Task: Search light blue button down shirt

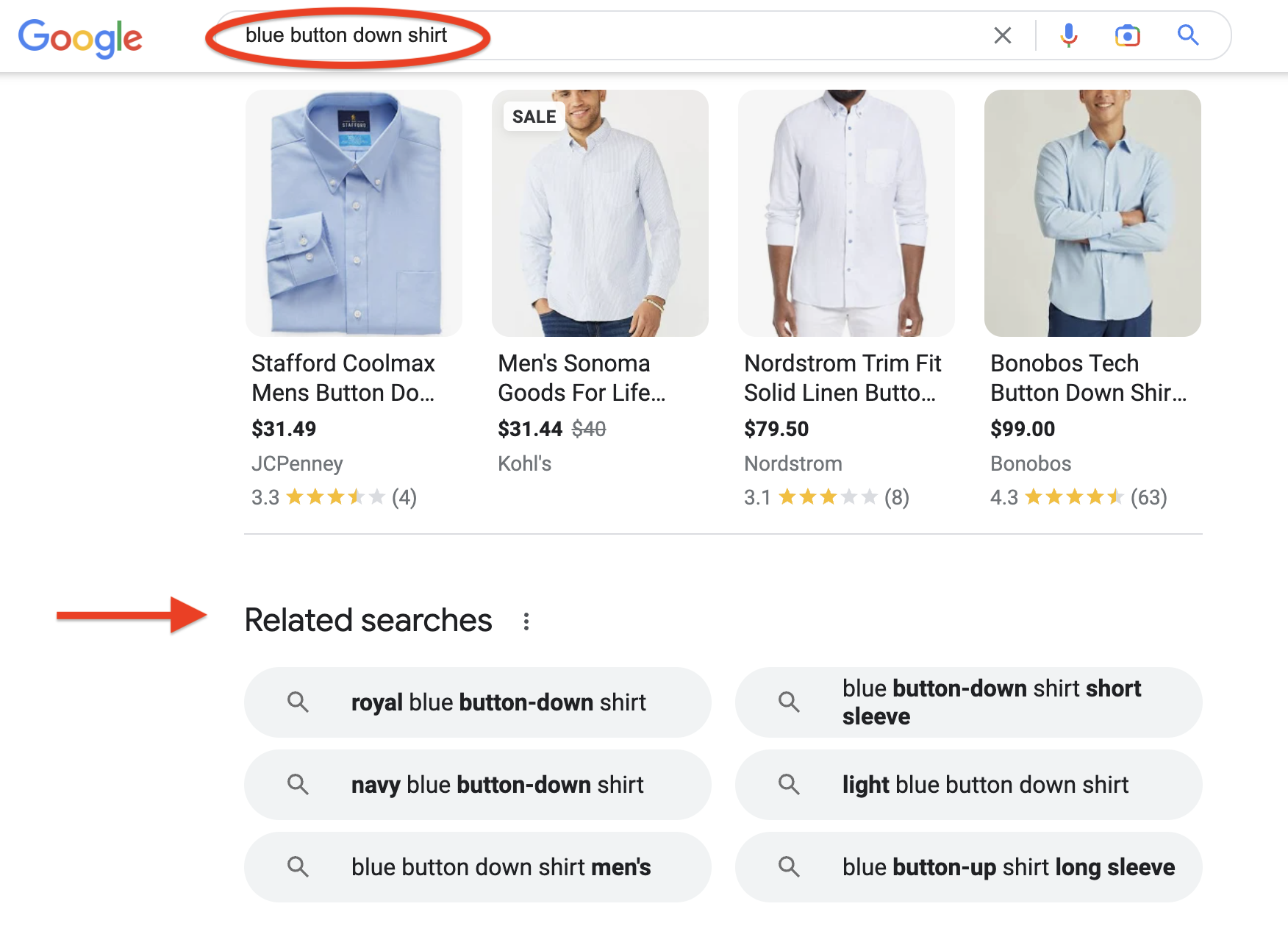Action: click(x=969, y=785)
